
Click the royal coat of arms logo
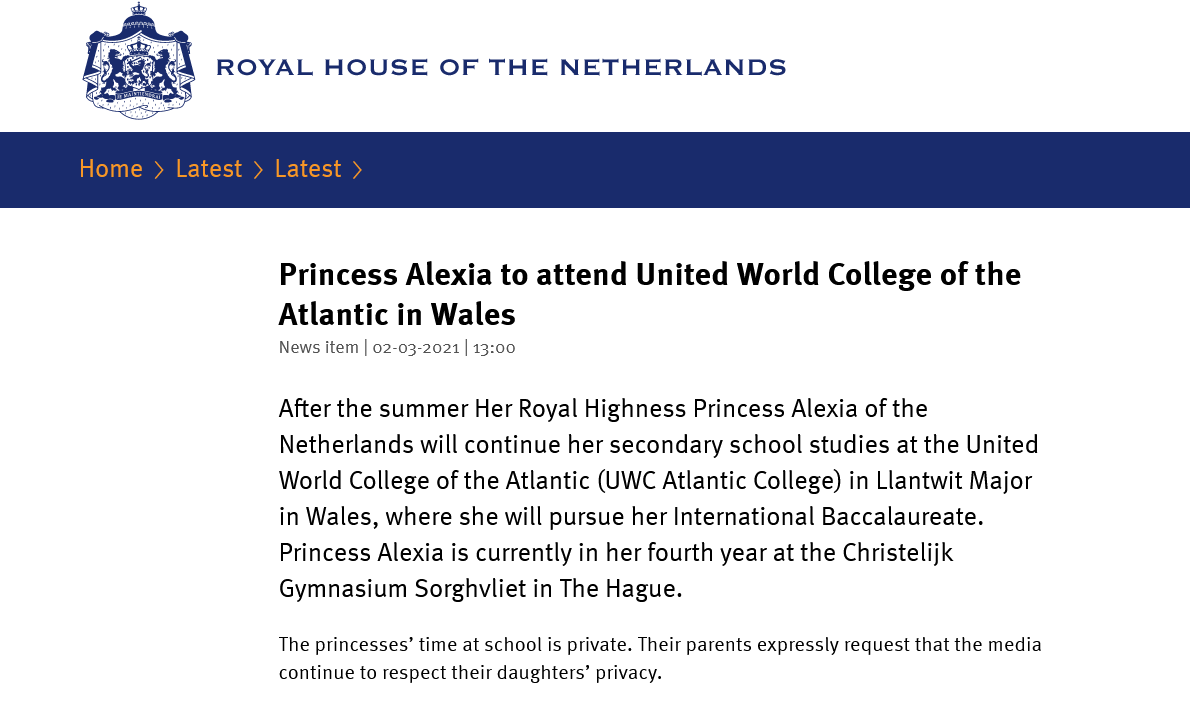(x=138, y=62)
